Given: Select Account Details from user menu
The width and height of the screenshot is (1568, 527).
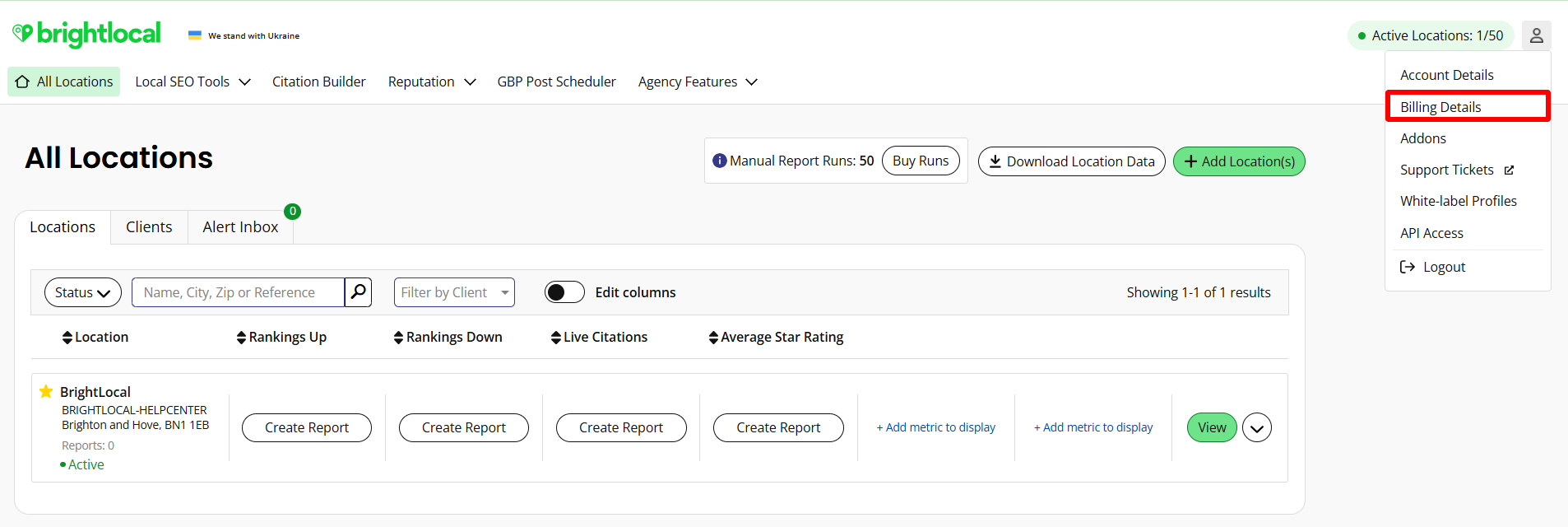Looking at the screenshot, I should point(1447,75).
